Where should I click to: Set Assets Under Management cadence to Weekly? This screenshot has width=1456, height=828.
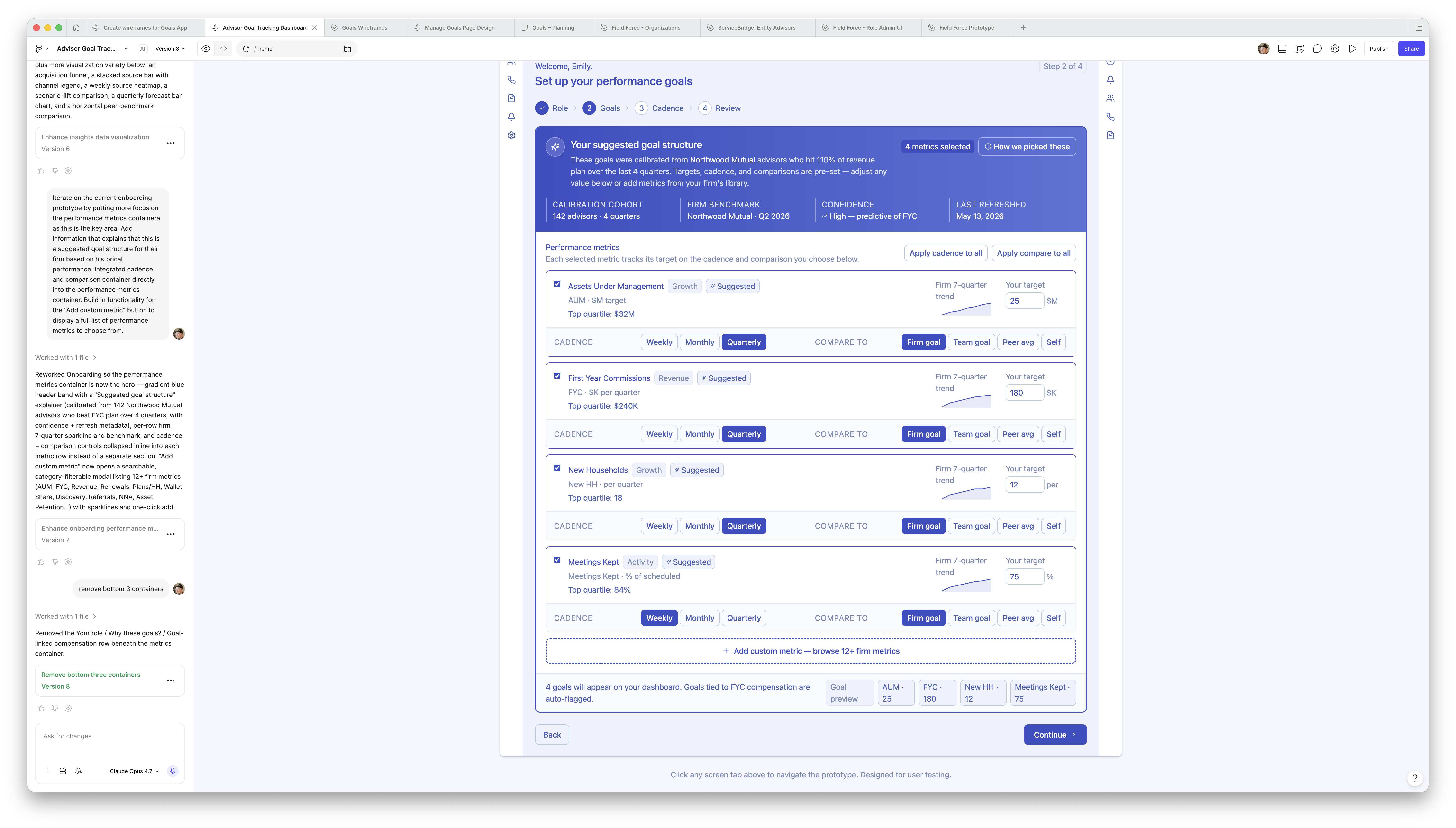(x=659, y=342)
